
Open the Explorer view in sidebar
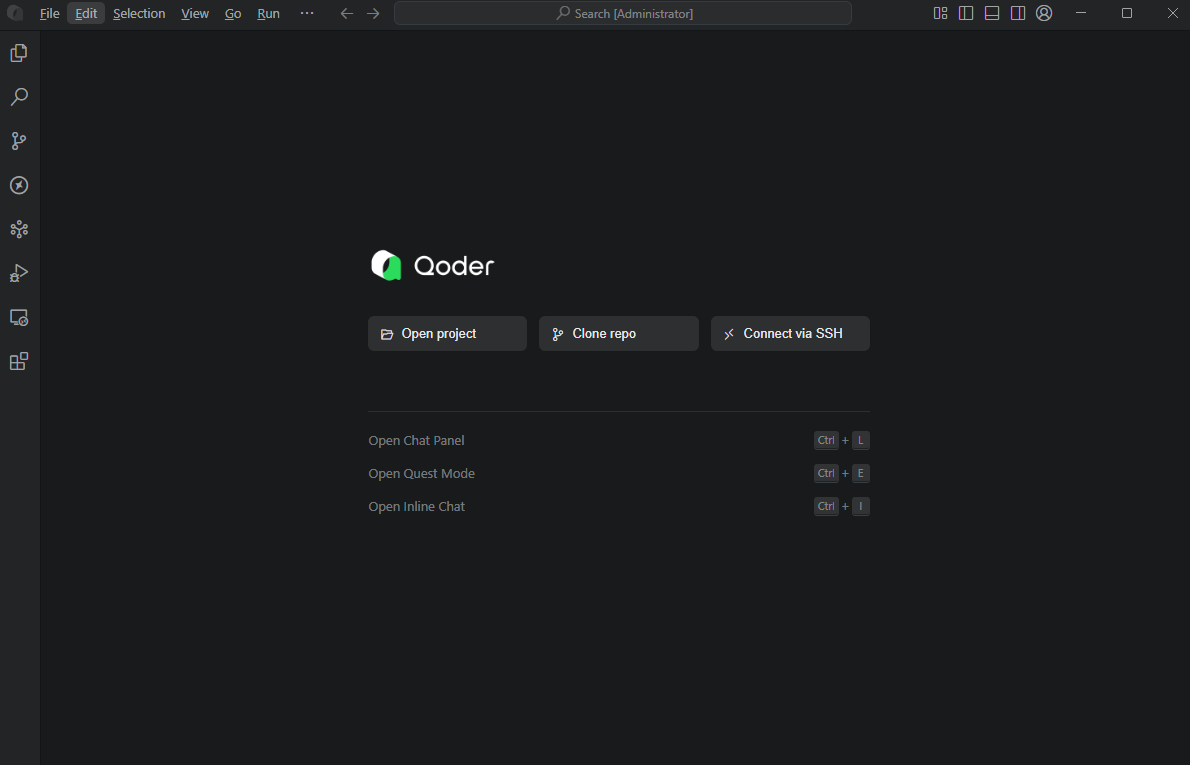(19, 53)
